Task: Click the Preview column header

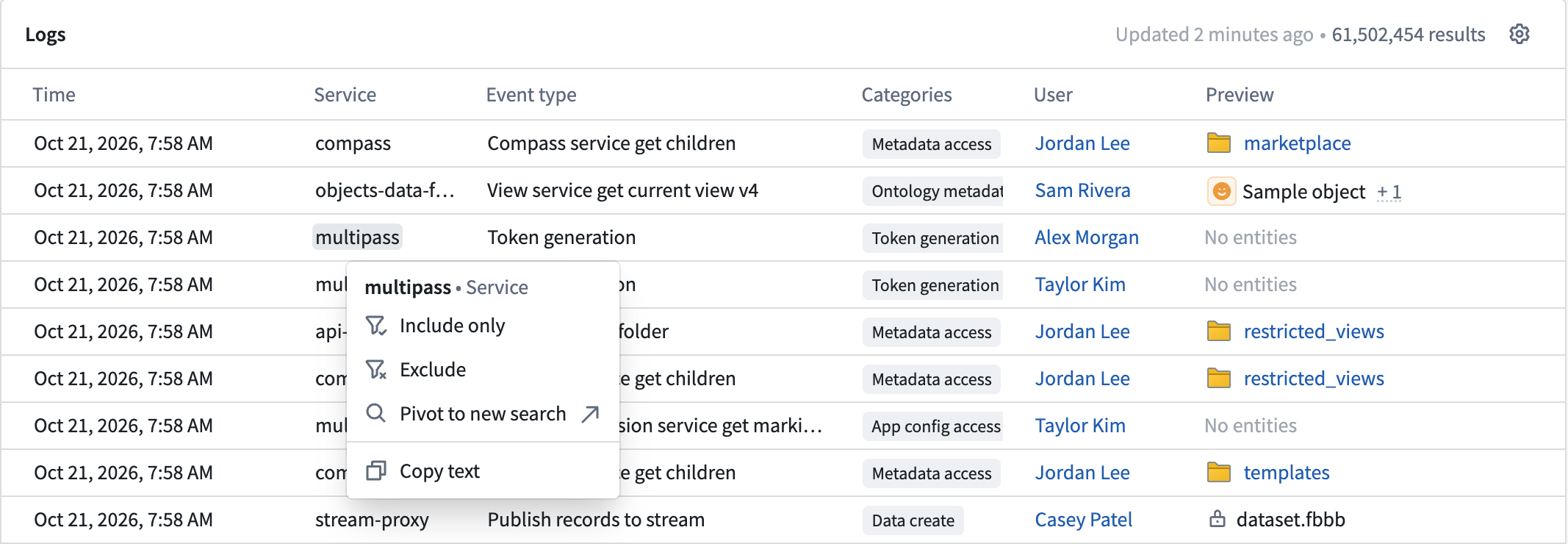Action: pyautogui.click(x=1240, y=95)
